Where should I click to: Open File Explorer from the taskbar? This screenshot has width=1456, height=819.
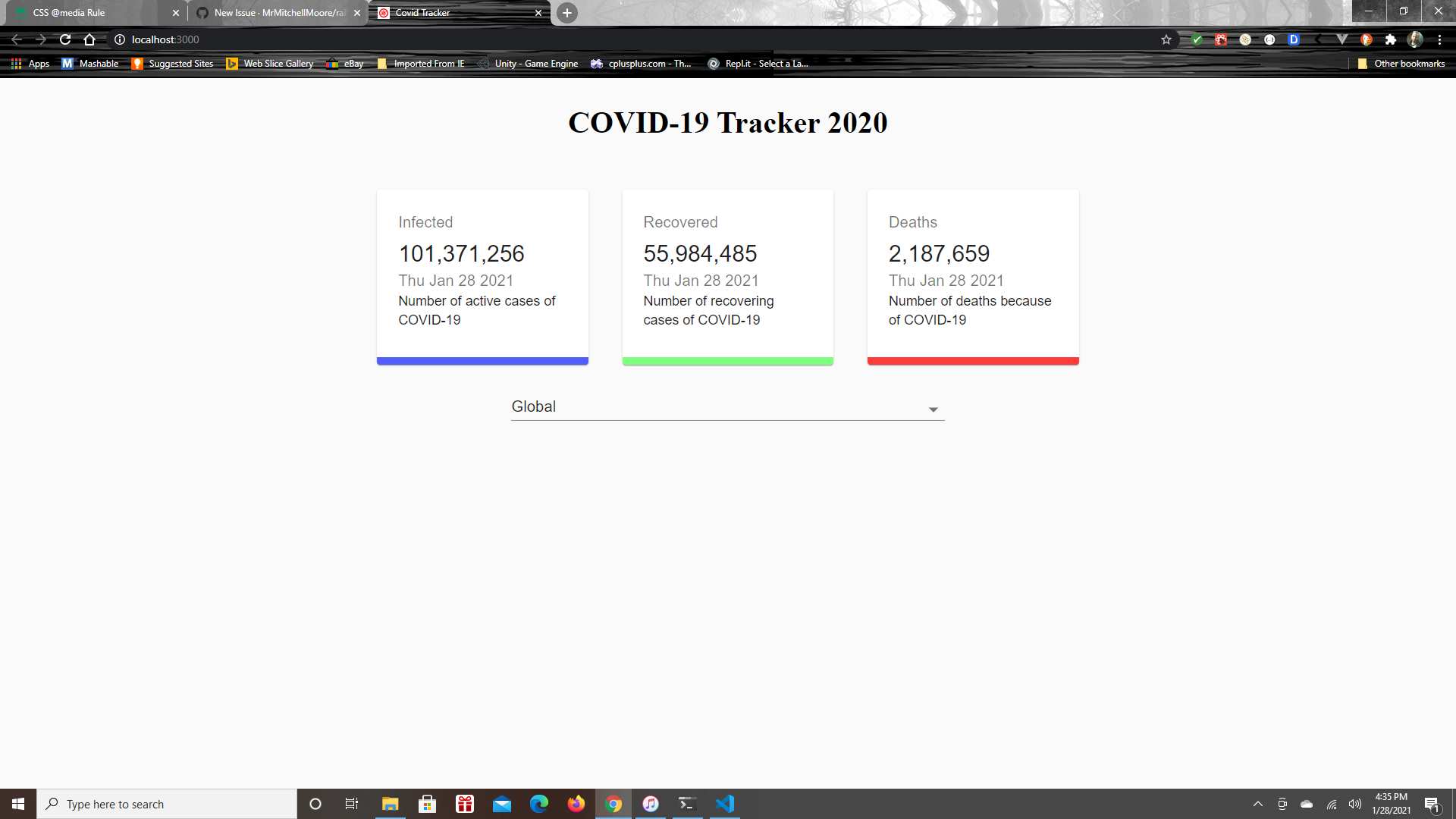tap(390, 804)
